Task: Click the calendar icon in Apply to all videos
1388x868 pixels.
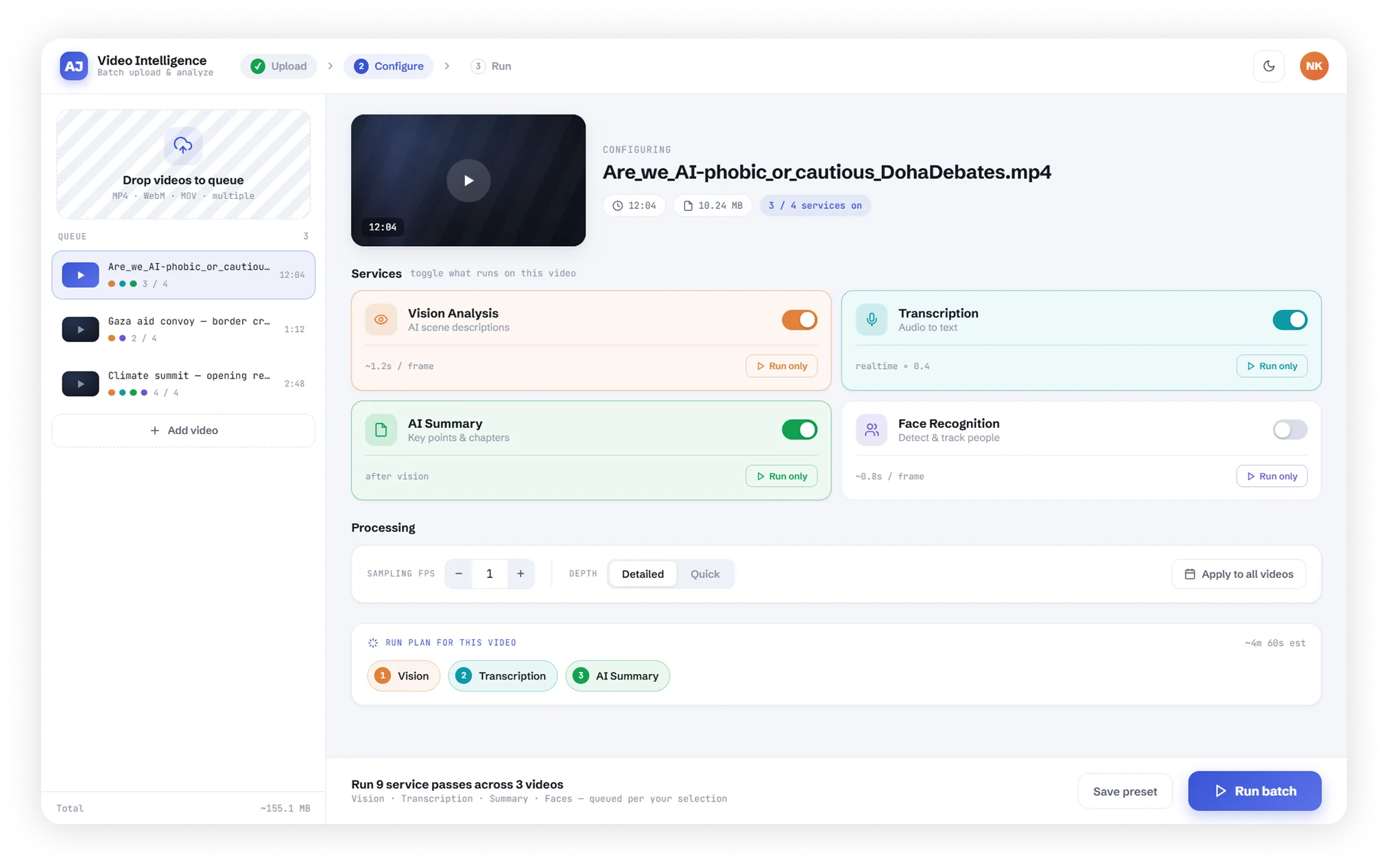Action: pyautogui.click(x=1190, y=574)
